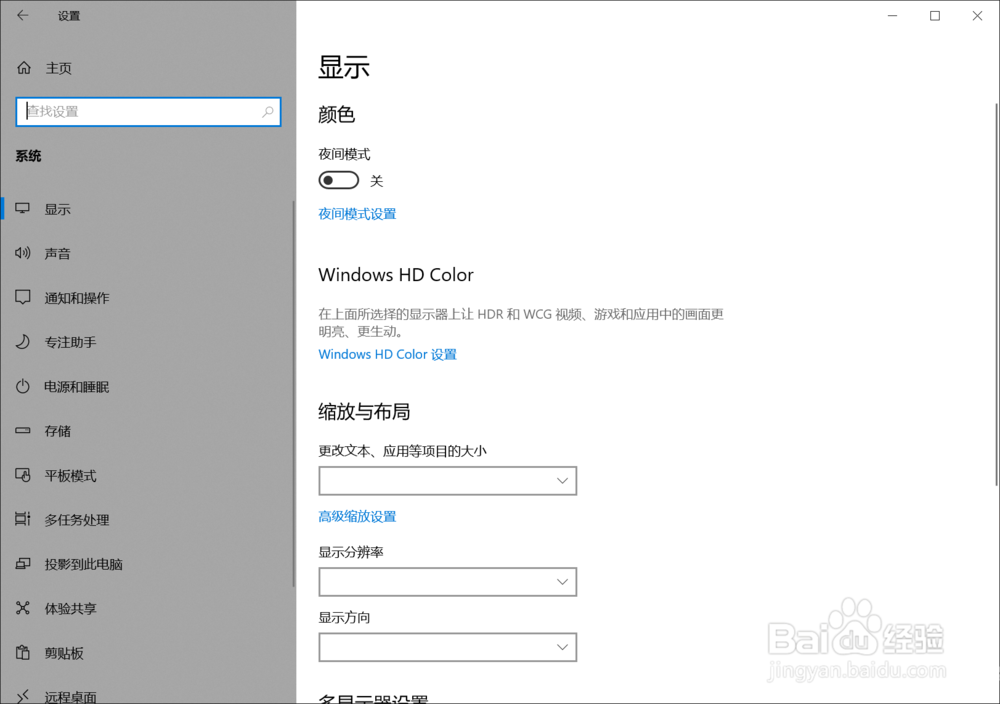Viewport: 1000px width, 704px height.
Task: Click the power icon for 电源和睡眠
Action: pos(23,386)
